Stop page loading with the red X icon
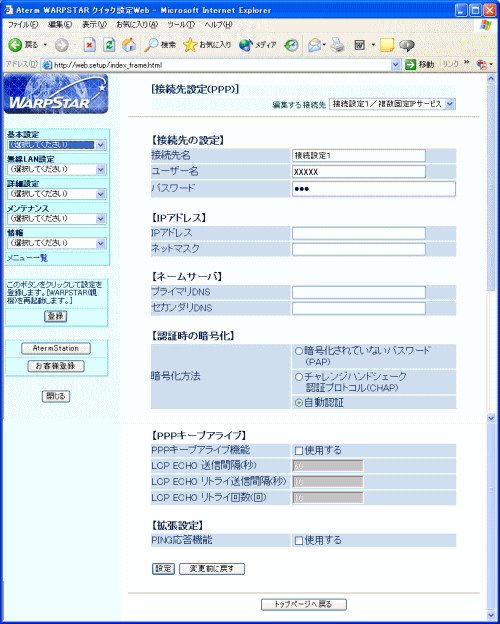Viewport: 500px width, 624px height. 90,45
